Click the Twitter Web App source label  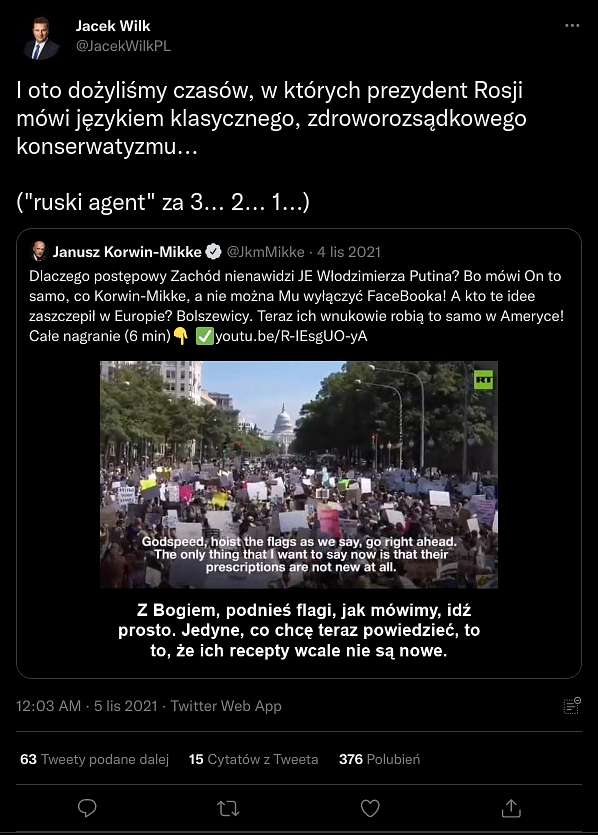click(x=226, y=706)
